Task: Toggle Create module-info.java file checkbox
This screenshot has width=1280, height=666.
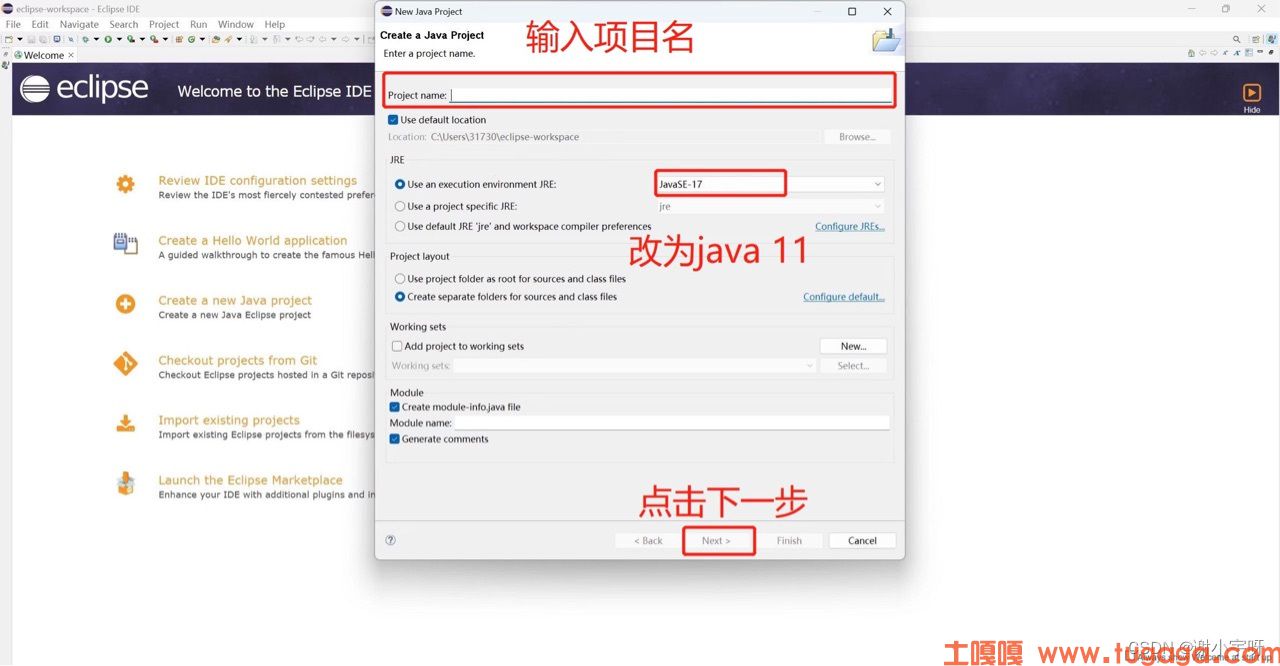Action: 394,407
